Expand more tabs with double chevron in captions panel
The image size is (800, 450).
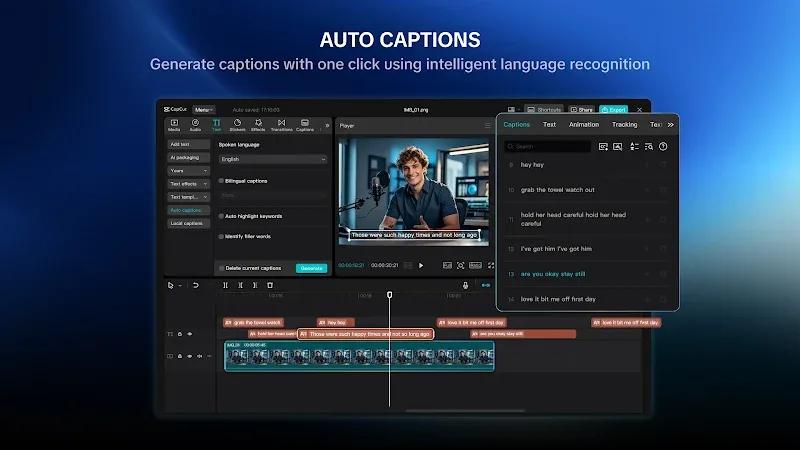(670, 124)
